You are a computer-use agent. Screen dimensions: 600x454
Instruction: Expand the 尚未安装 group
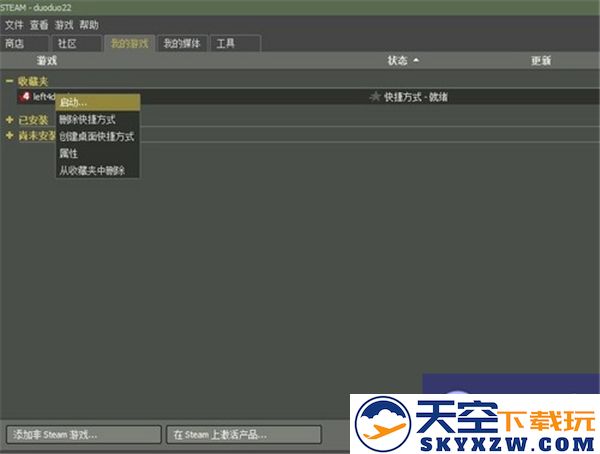tap(10, 136)
